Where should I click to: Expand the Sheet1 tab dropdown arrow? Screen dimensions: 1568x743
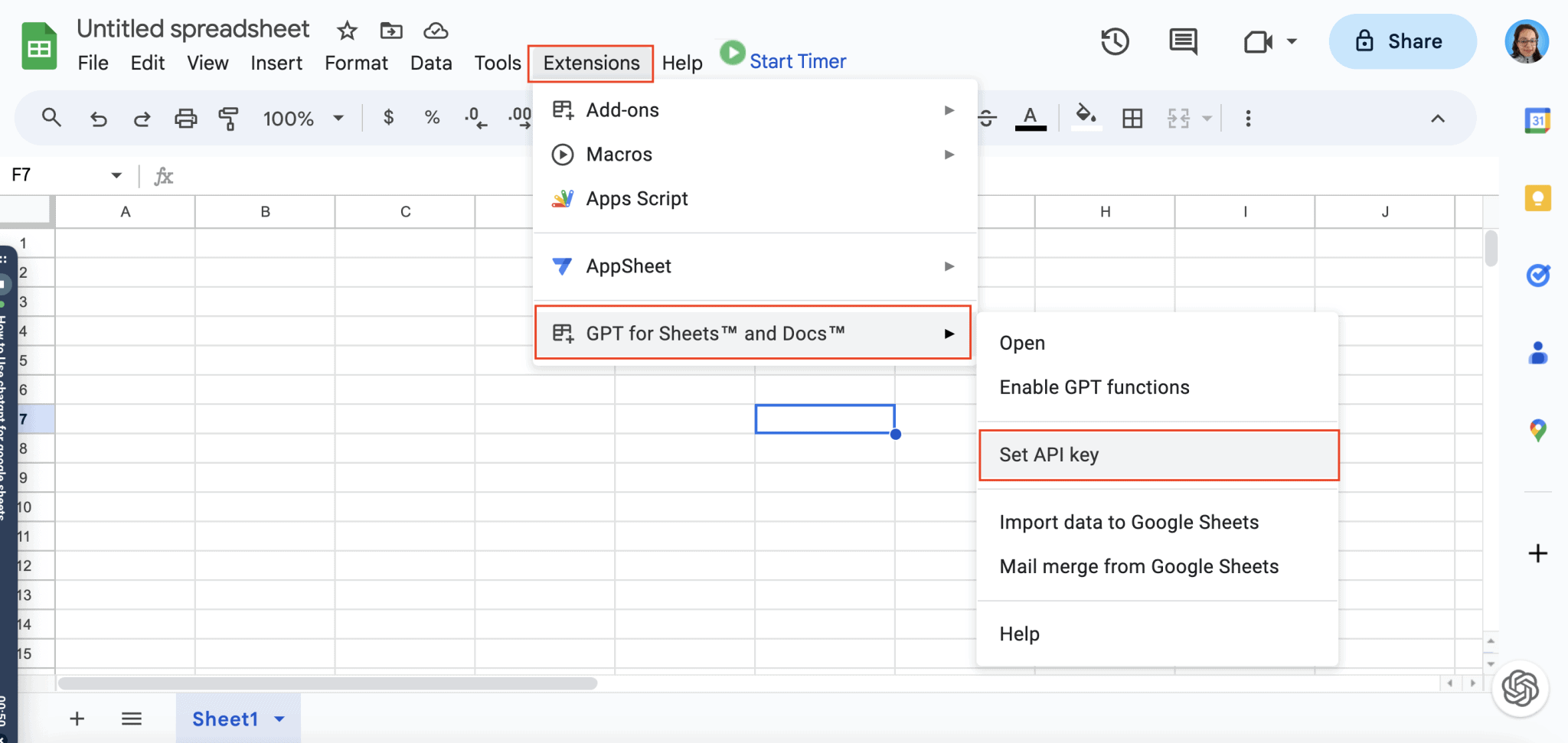(x=279, y=719)
